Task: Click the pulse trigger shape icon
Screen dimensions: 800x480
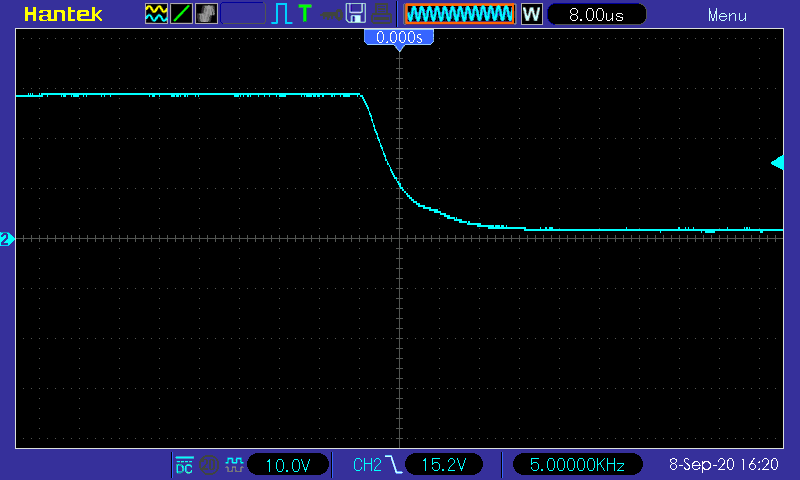Action: 281,14
